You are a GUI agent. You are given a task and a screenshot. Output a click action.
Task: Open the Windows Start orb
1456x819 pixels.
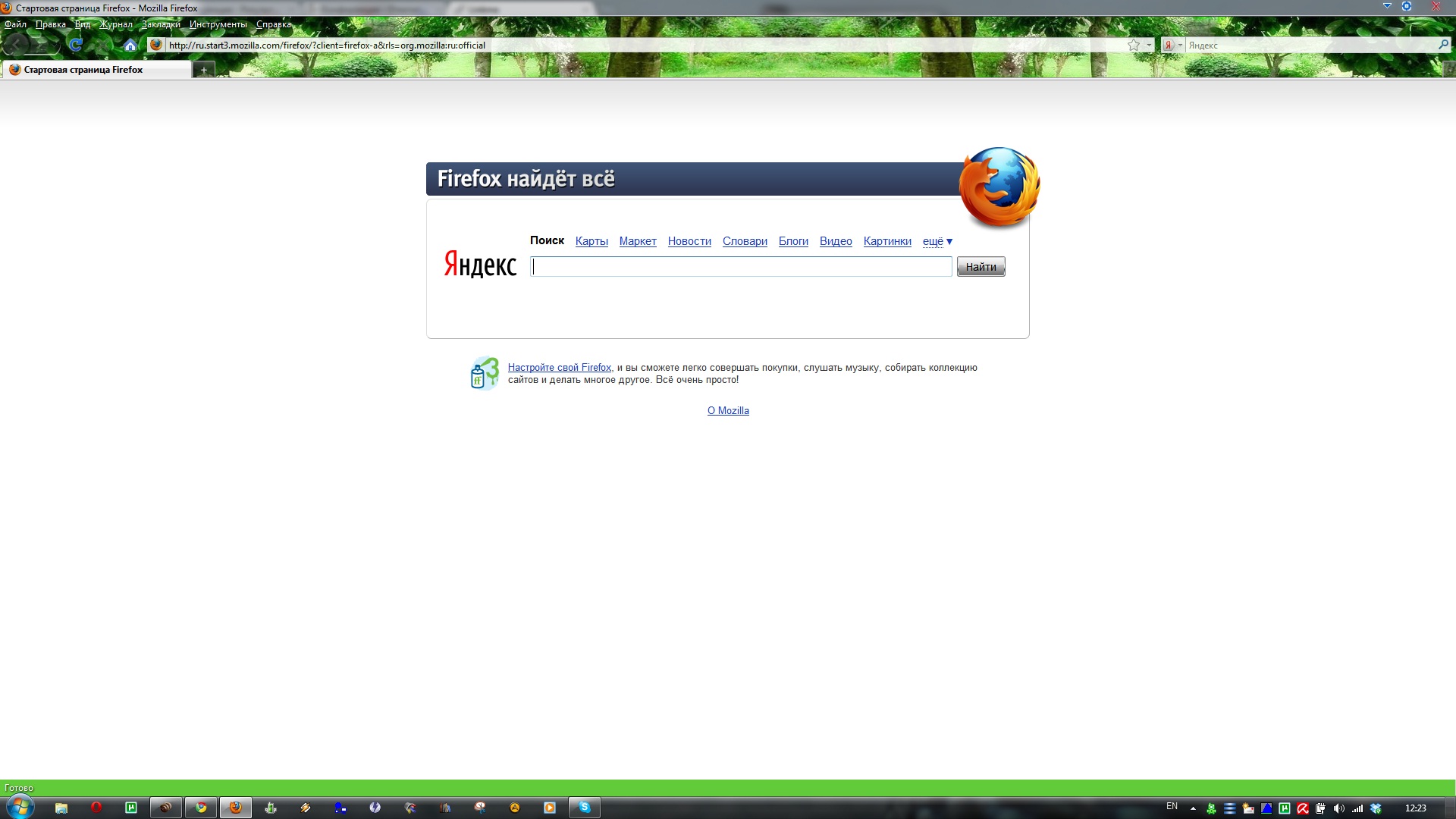20,807
